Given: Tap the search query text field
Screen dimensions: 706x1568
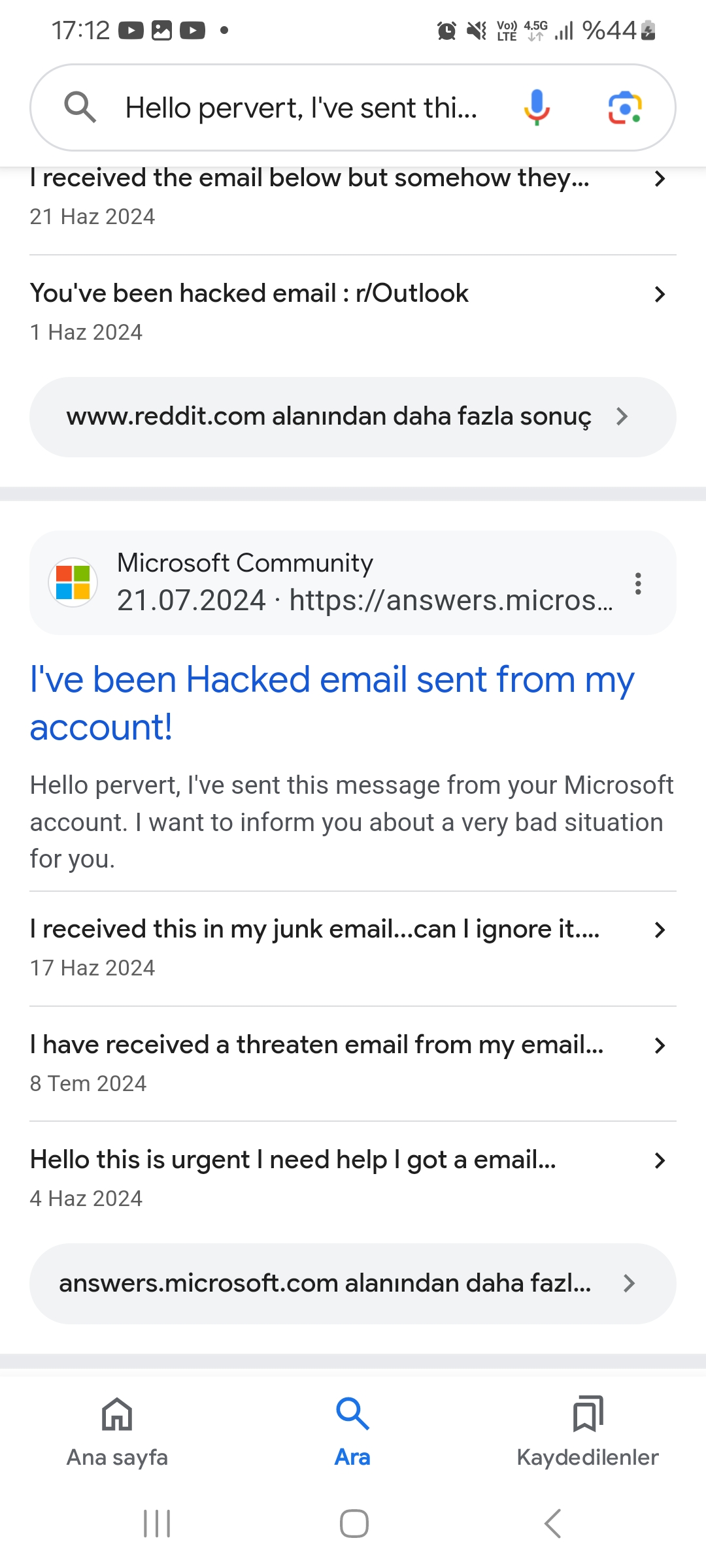Looking at the screenshot, I should point(301,108).
